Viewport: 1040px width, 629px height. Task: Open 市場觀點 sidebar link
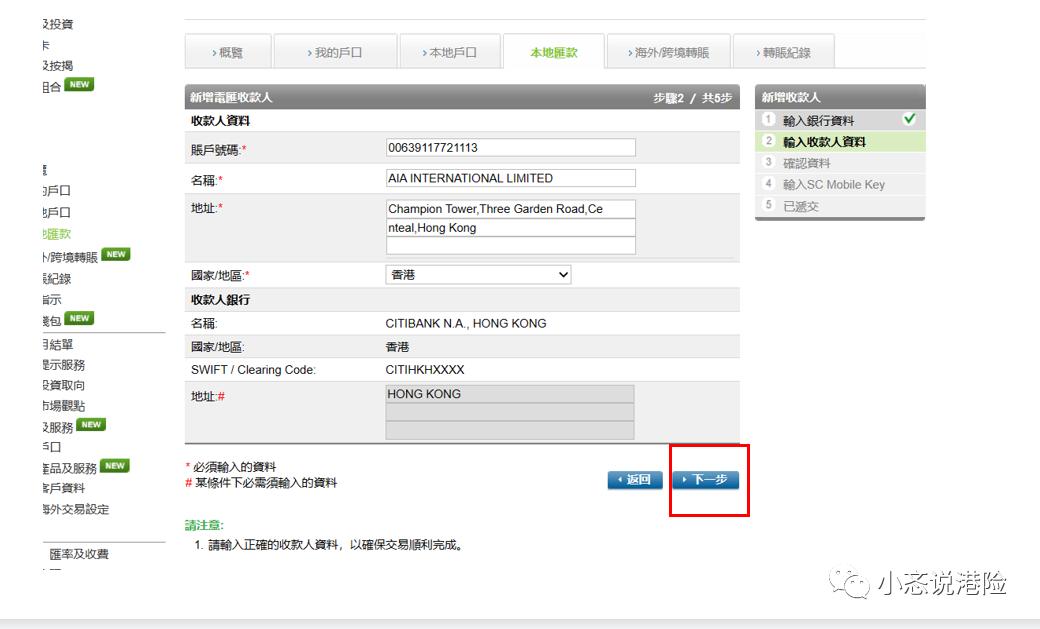pyautogui.click(x=63, y=405)
